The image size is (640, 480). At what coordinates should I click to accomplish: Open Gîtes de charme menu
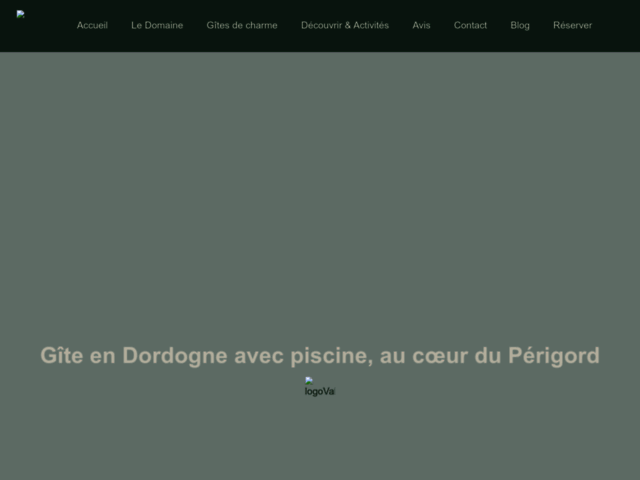[x=242, y=25]
